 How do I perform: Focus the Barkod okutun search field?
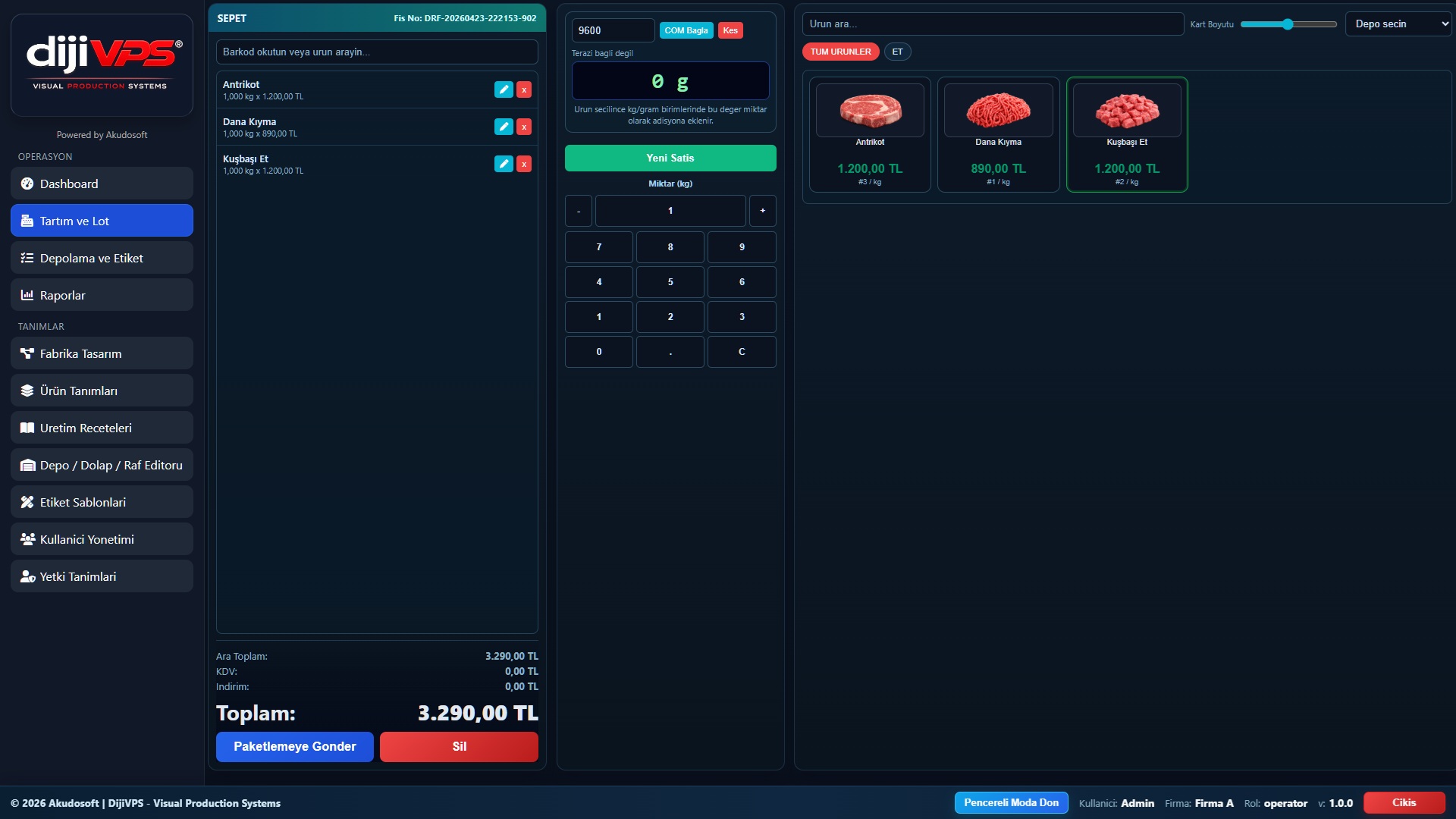377,52
